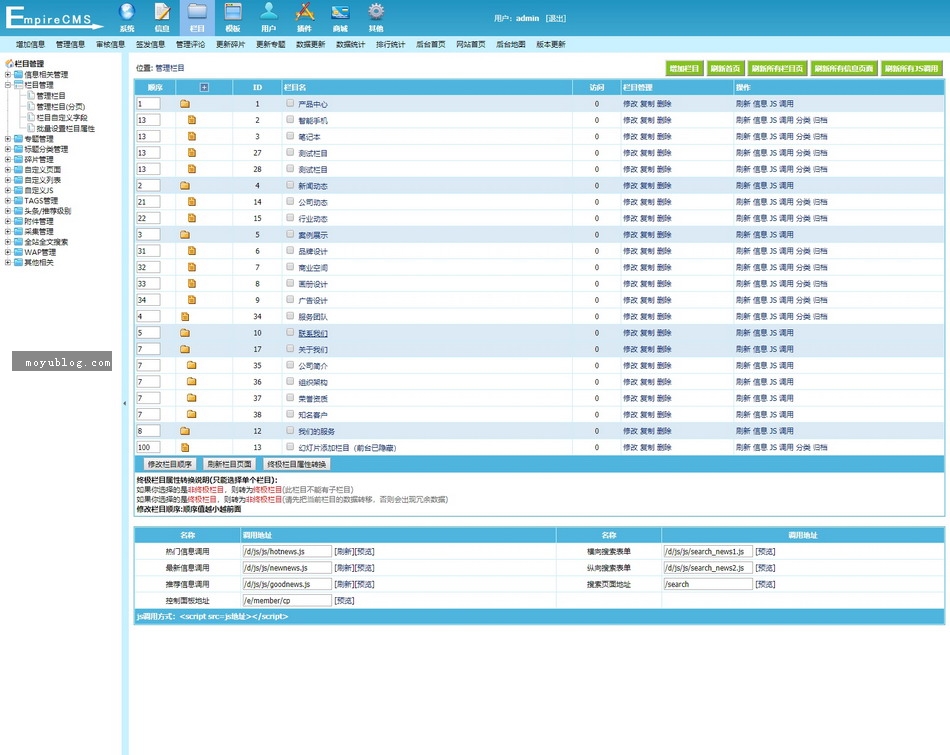Click the folder icon for 我们的服务 row

pos(185,431)
